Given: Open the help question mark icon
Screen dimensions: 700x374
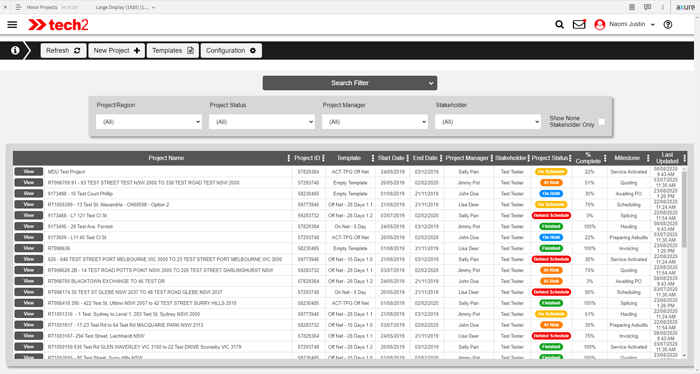Looking at the screenshot, I should 668,25.
